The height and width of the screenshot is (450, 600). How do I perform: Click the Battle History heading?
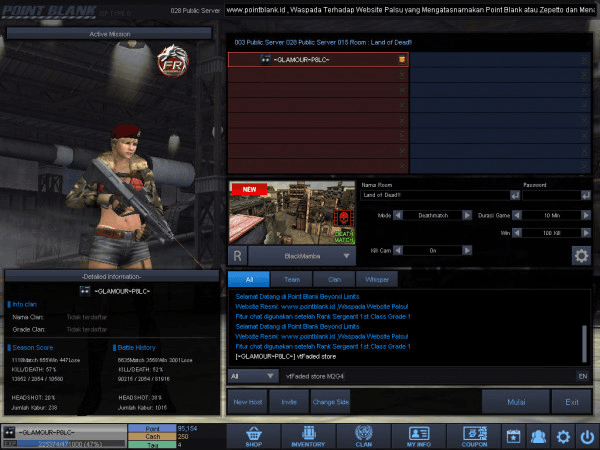point(136,347)
